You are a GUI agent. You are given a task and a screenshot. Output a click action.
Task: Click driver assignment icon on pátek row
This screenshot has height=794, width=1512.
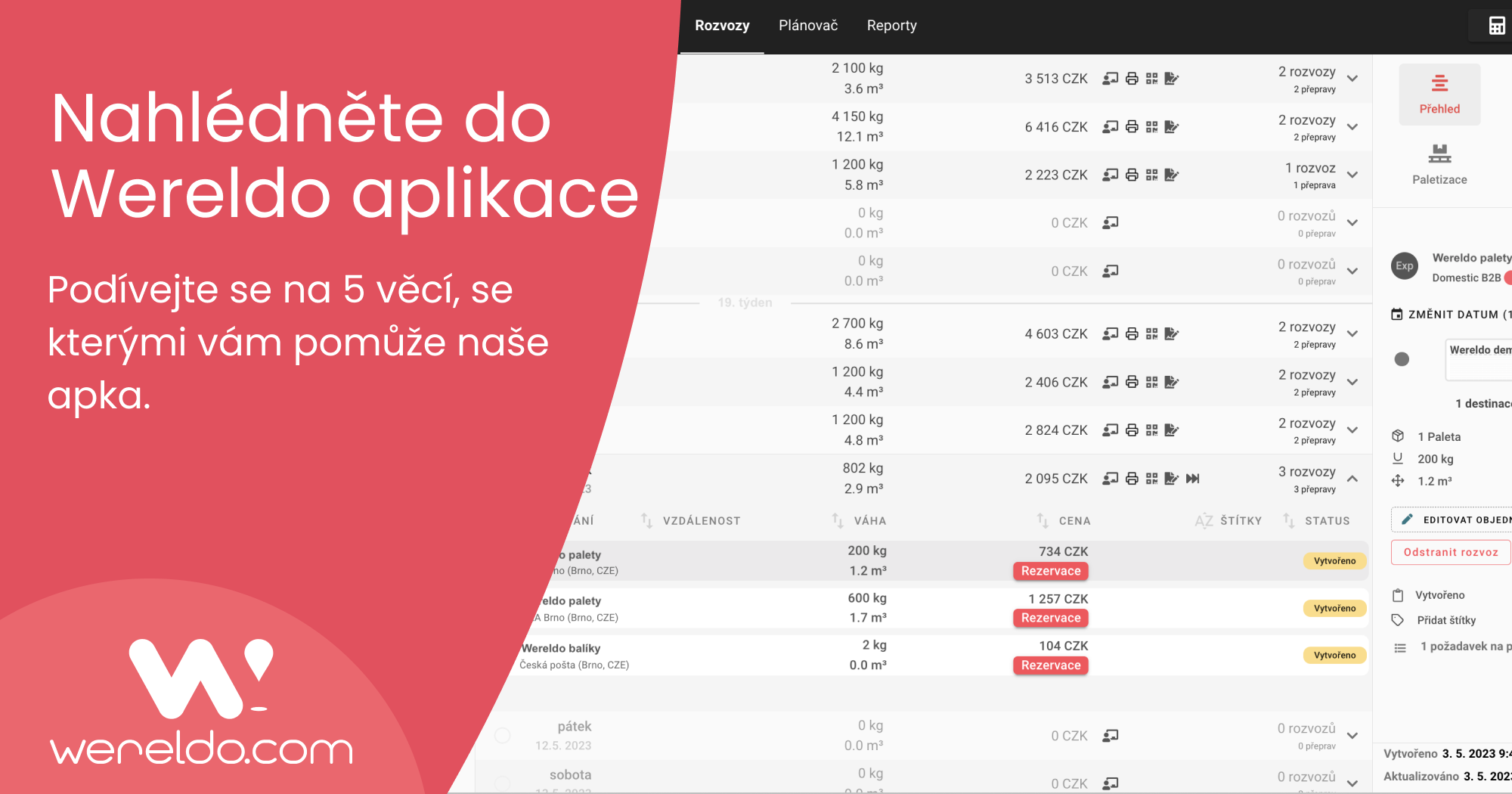click(1110, 736)
